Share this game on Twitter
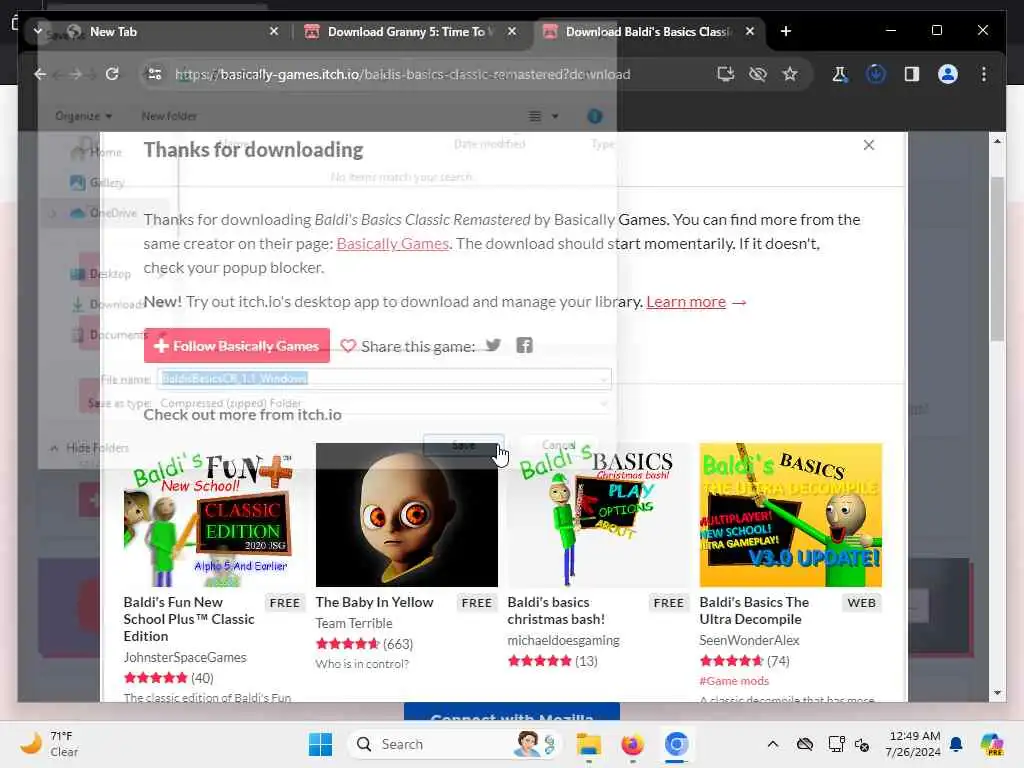1024x768 pixels. point(493,345)
